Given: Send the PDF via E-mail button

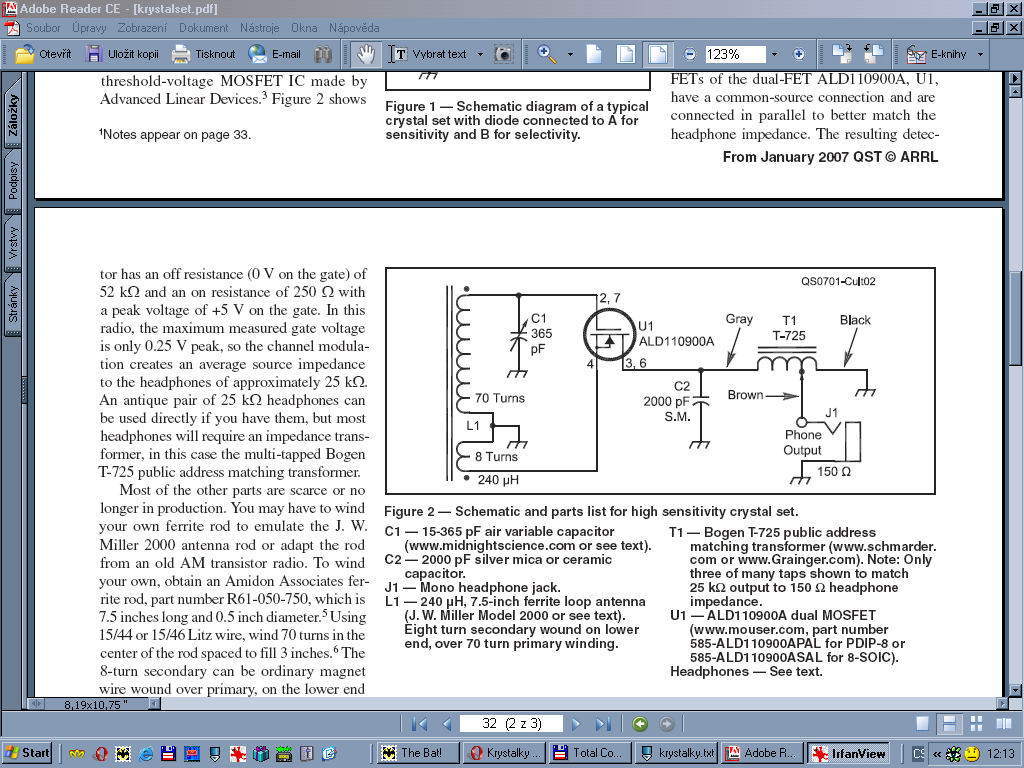Looking at the screenshot, I should [274, 54].
